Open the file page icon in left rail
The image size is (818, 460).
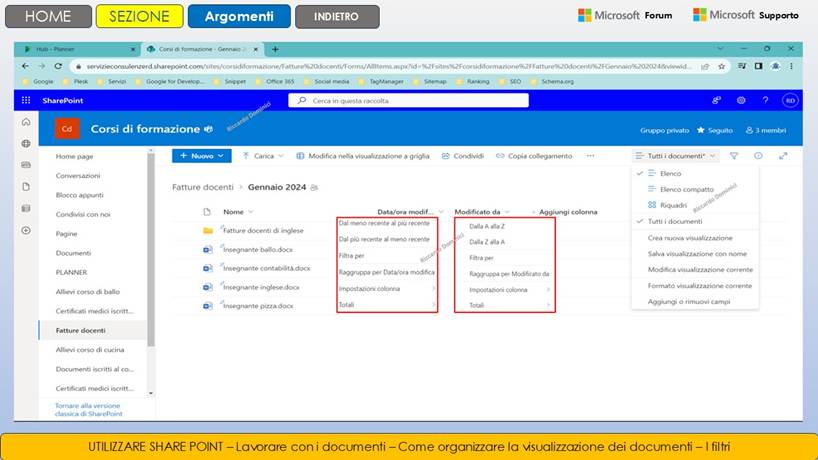(x=26, y=187)
